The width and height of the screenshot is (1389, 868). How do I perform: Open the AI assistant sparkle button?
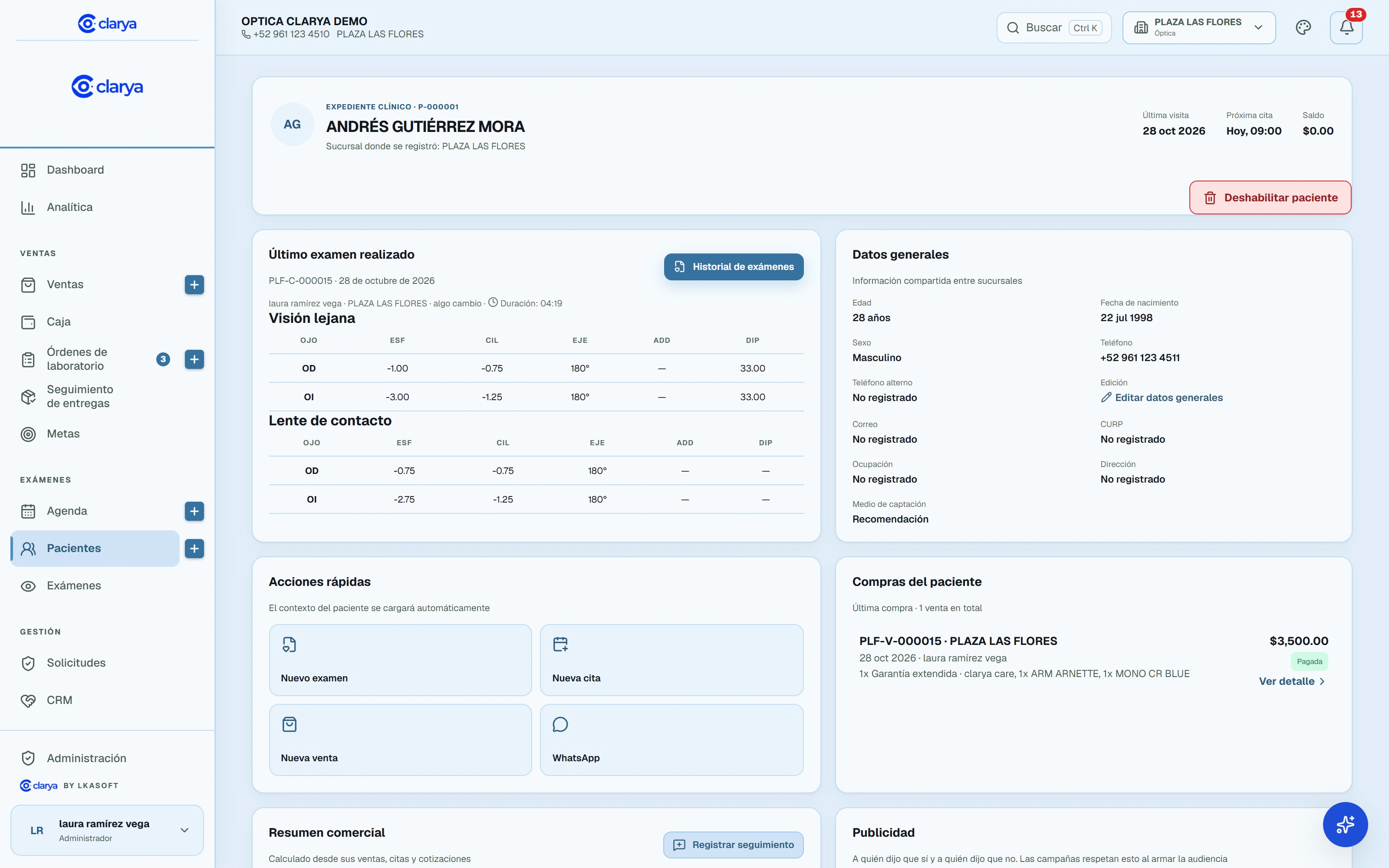click(1345, 824)
